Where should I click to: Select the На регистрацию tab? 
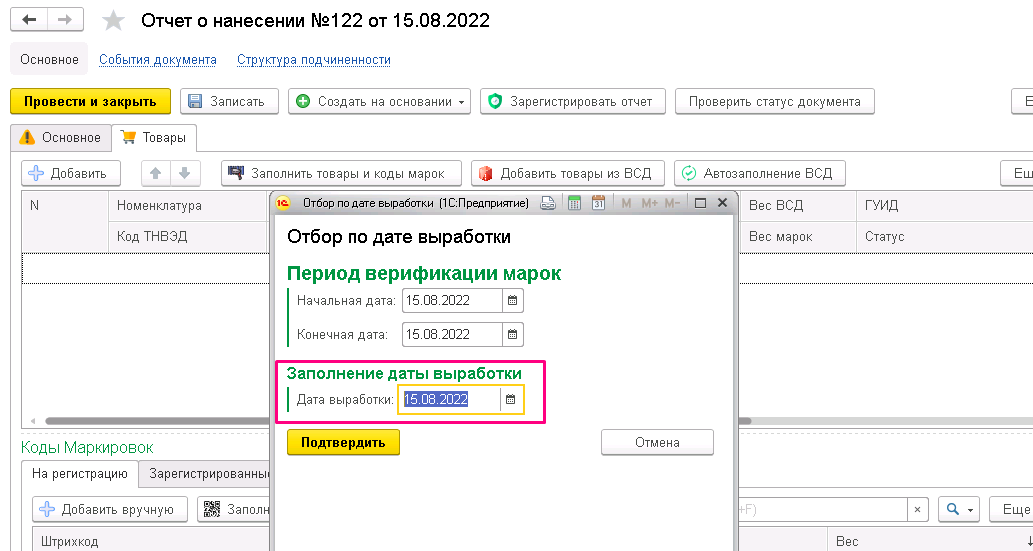80,474
